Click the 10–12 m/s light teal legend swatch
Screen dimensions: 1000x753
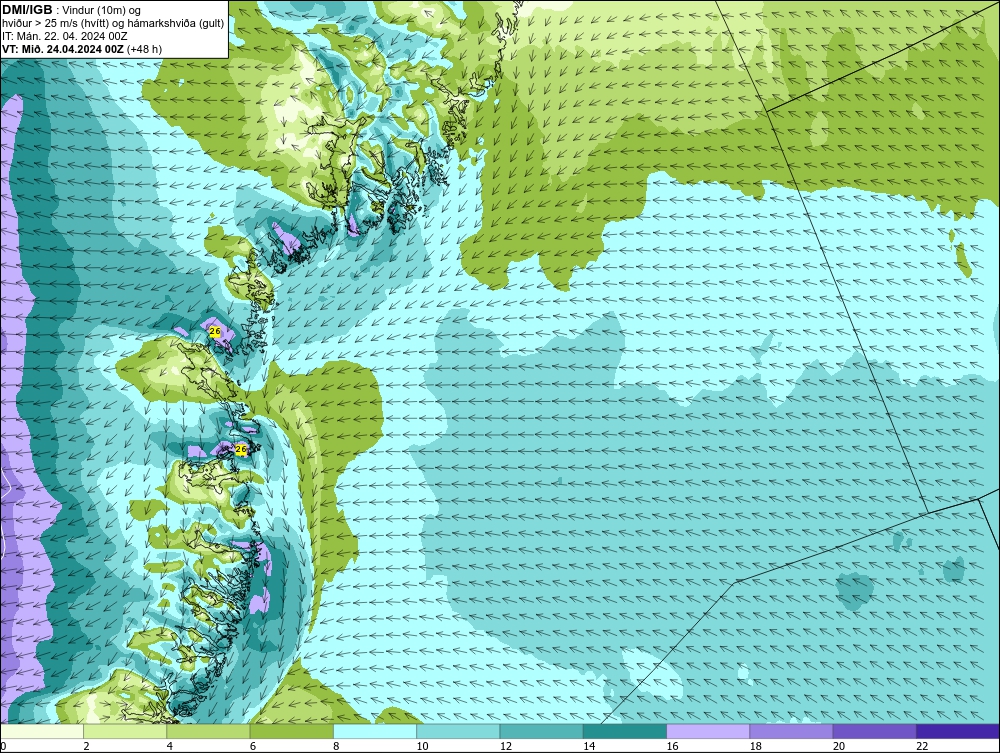click(x=458, y=731)
